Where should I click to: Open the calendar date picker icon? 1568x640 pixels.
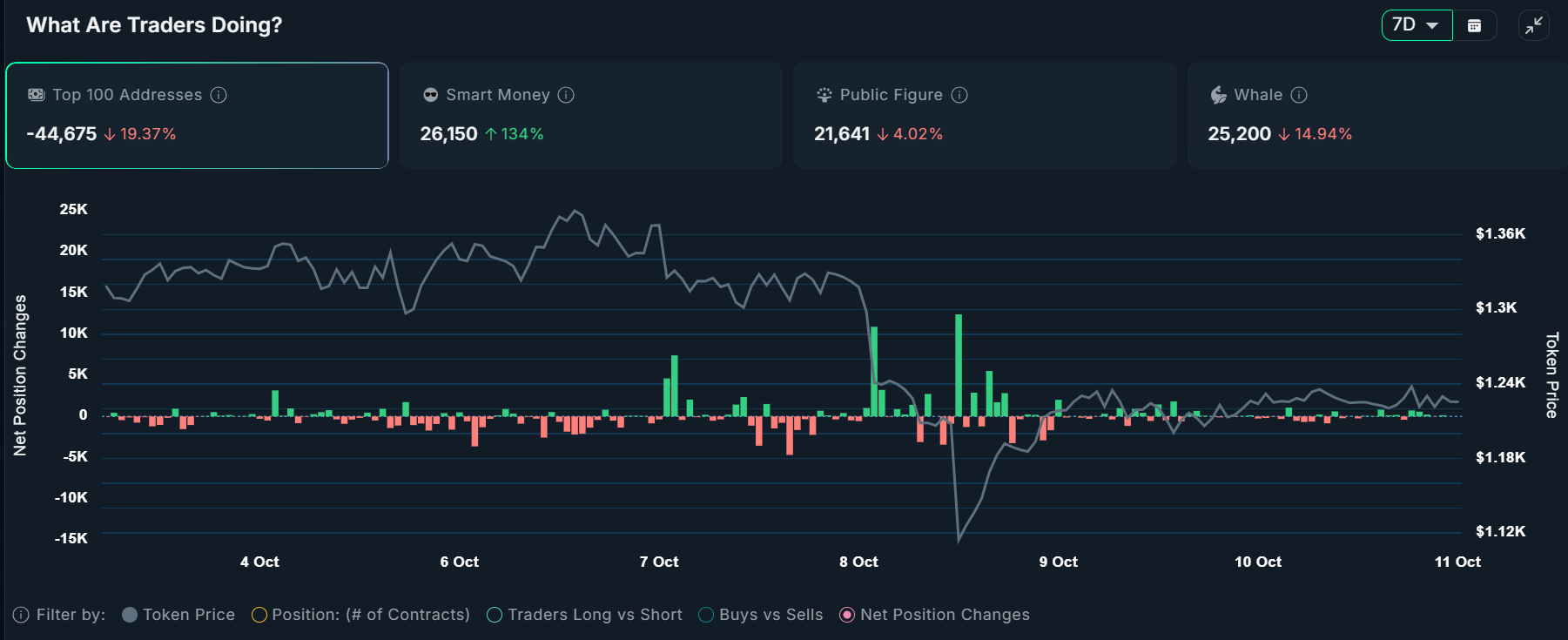click(x=1474, y=25)
